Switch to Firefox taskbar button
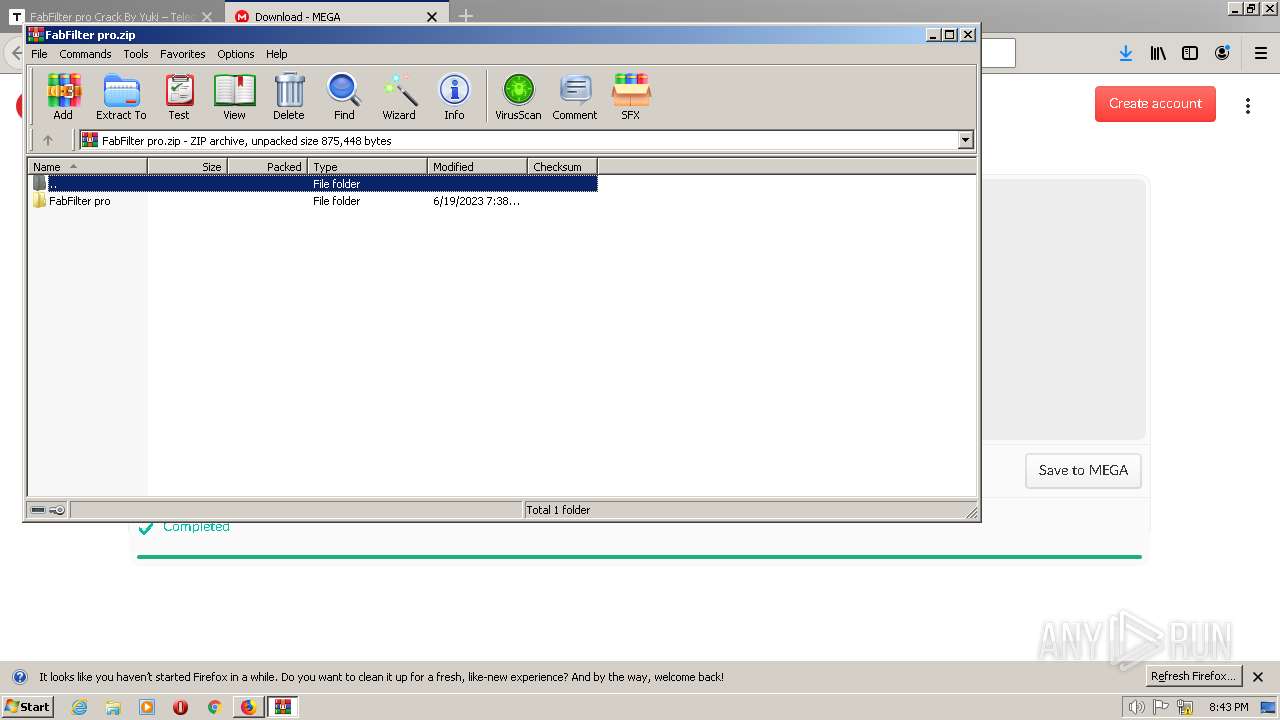This screenshot has height=720, width=1280. pos(248,707)
